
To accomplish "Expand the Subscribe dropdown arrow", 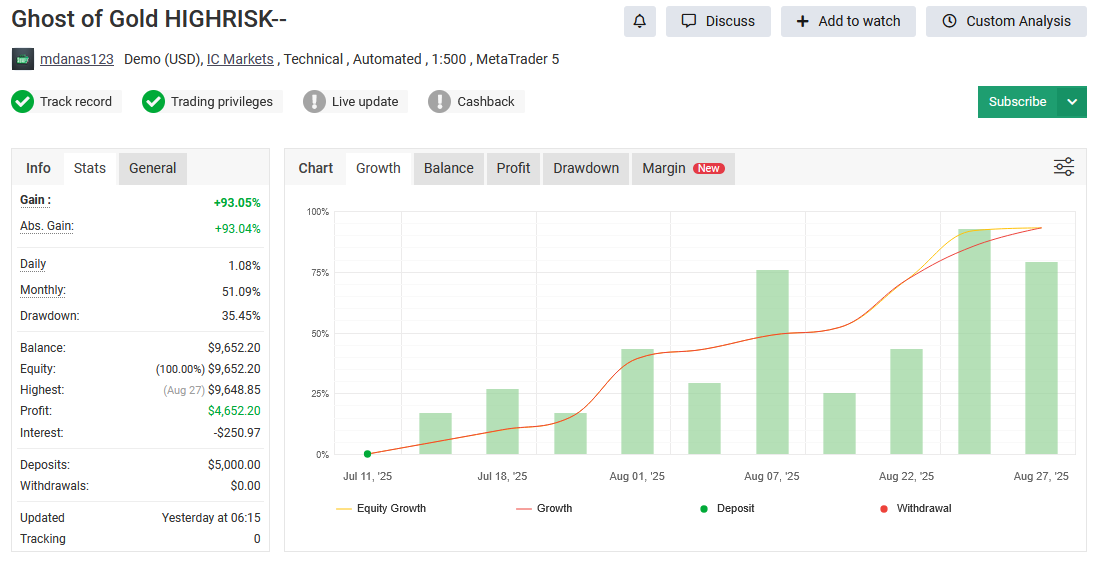I will pos(1072,102).
